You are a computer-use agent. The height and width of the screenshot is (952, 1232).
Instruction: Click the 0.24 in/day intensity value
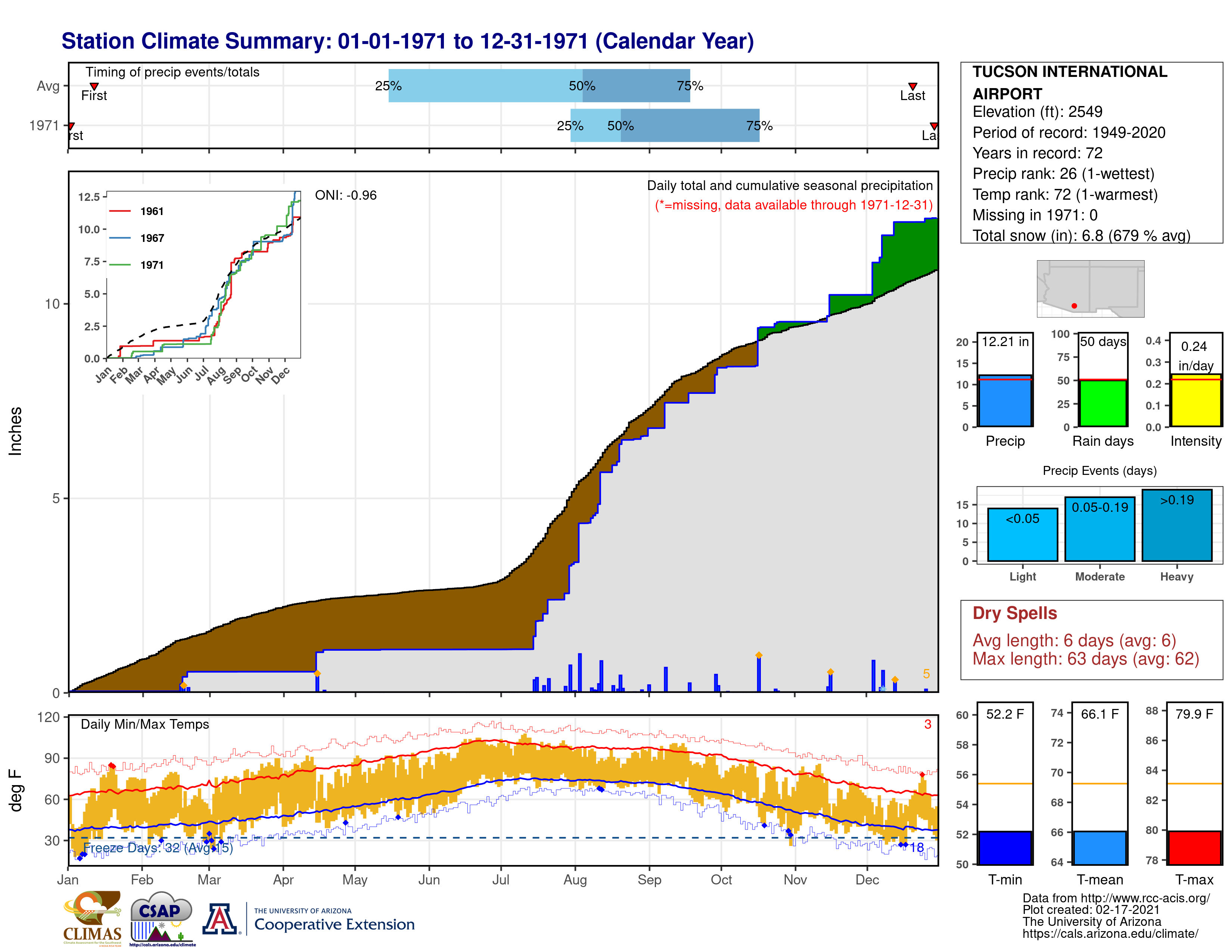[x=1195, y=356]
